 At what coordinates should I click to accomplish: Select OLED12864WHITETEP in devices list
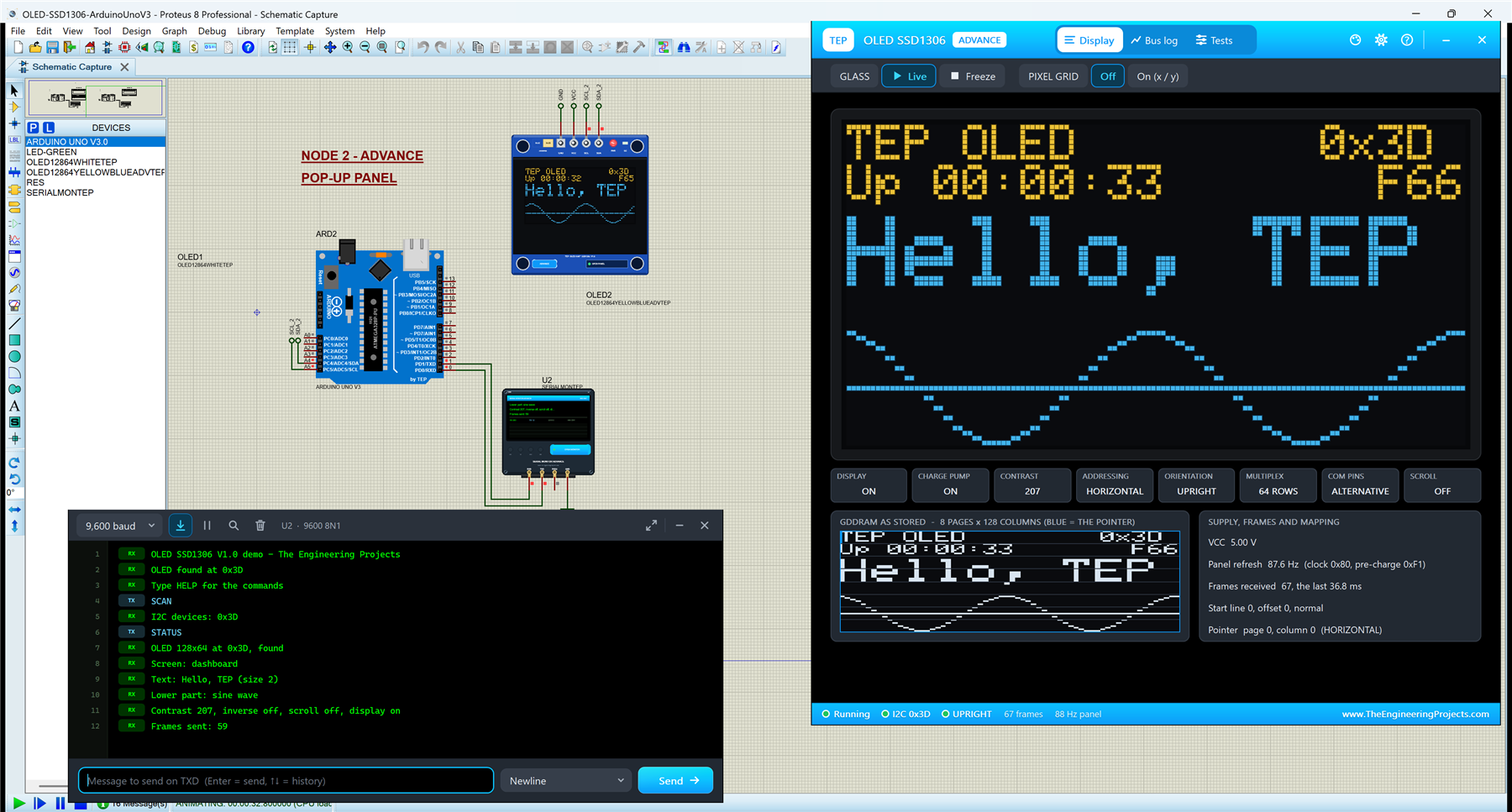tap(71, 162)
